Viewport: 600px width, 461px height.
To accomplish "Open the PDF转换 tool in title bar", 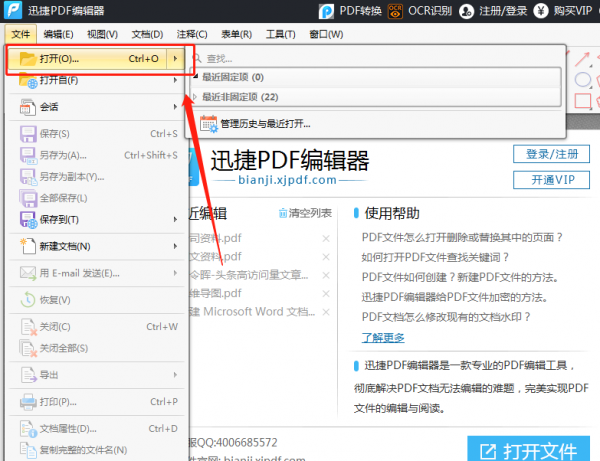I will point(351,11).
